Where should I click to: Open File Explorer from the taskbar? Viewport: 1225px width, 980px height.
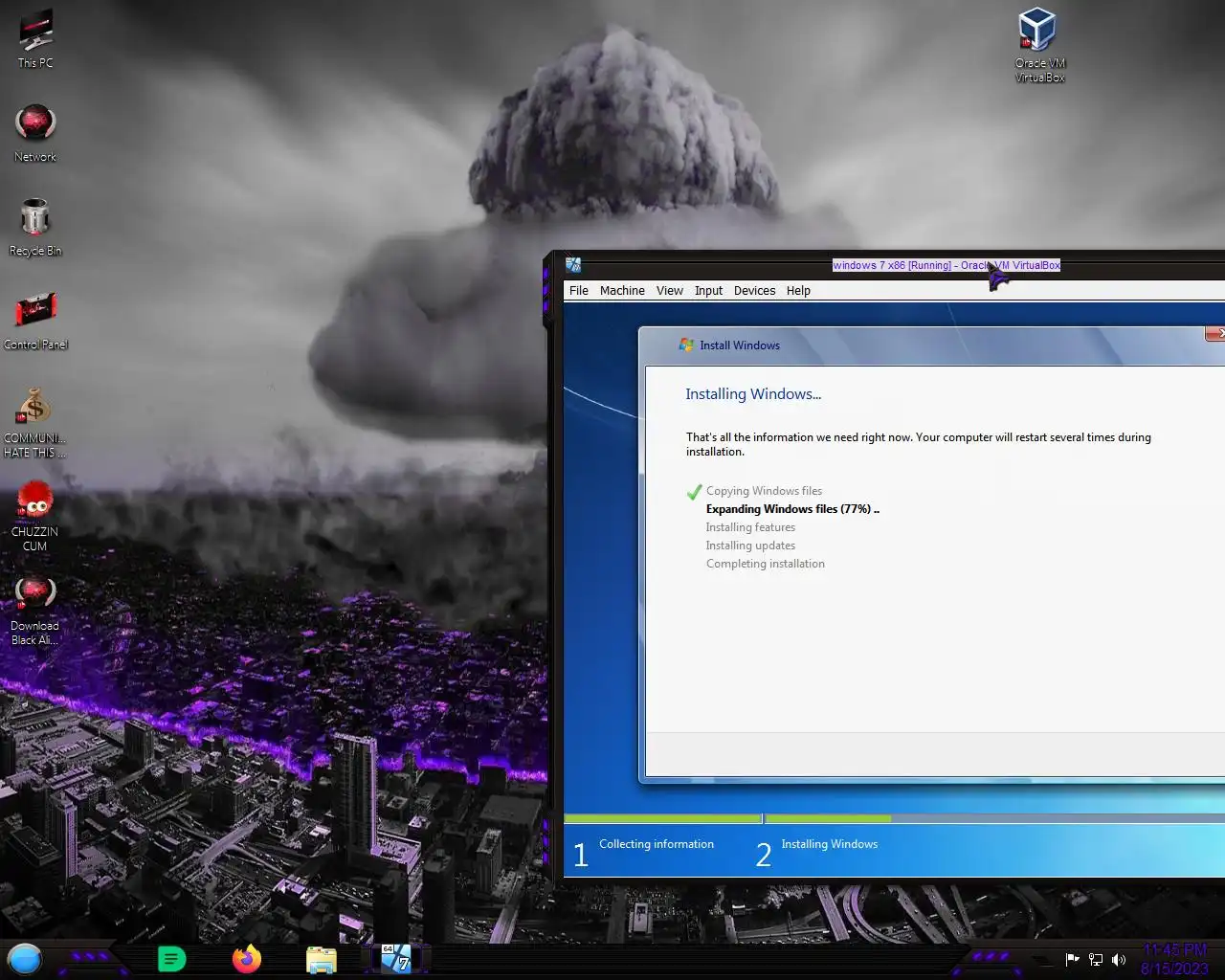point(322,959)
